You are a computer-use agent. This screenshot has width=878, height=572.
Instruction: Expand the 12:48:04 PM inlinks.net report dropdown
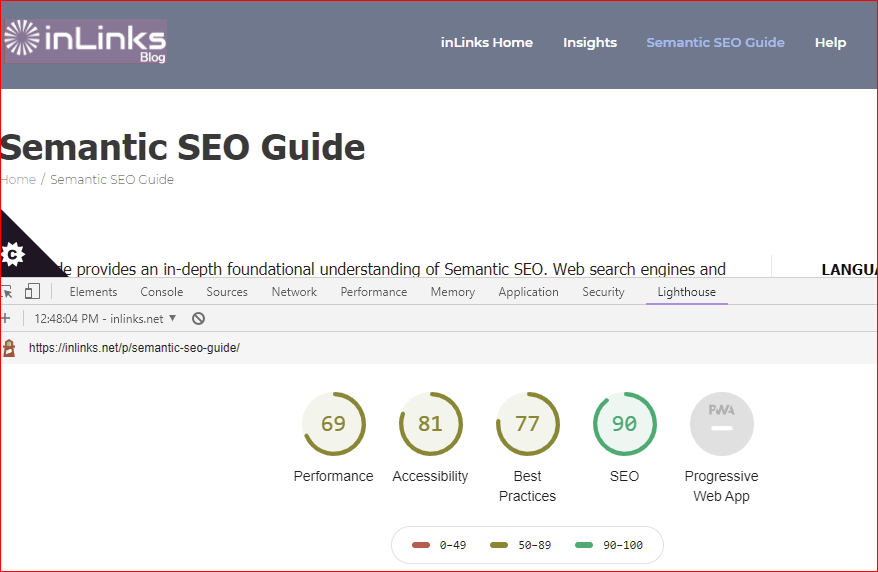[x=105, y=319]
